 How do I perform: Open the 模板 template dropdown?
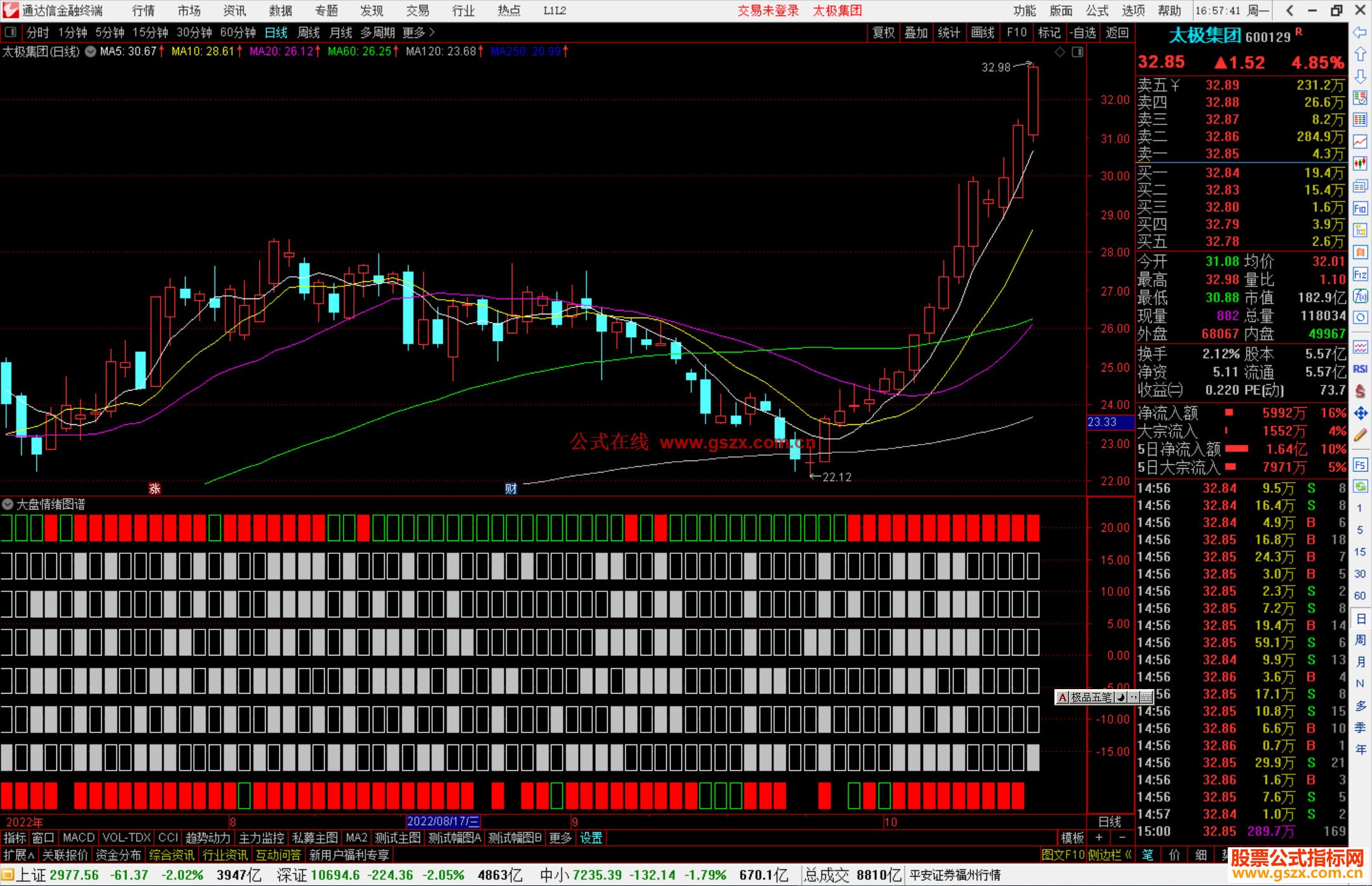pos(1072,838)
